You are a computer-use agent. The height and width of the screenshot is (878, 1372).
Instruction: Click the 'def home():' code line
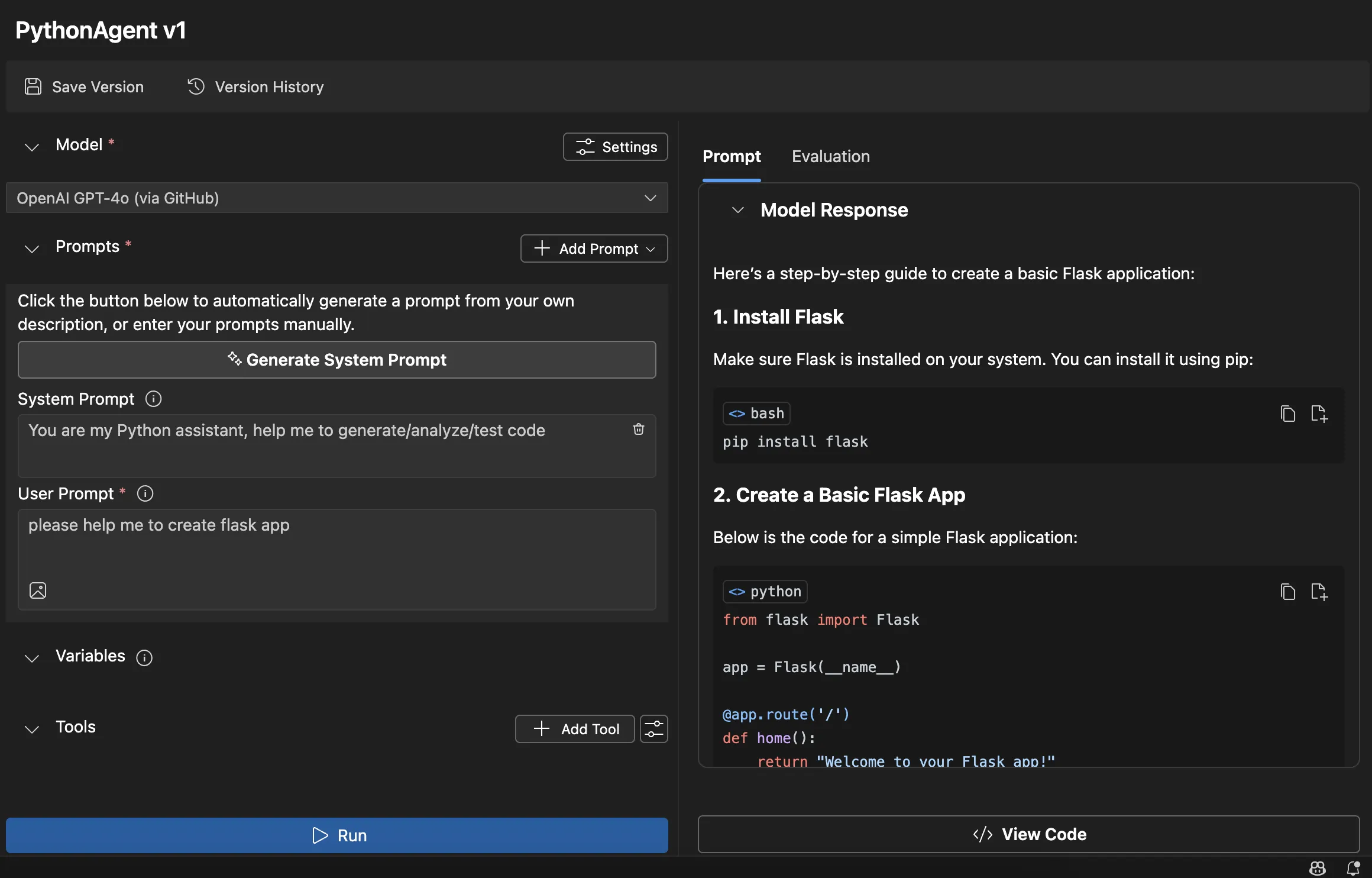tap(769, 738)
